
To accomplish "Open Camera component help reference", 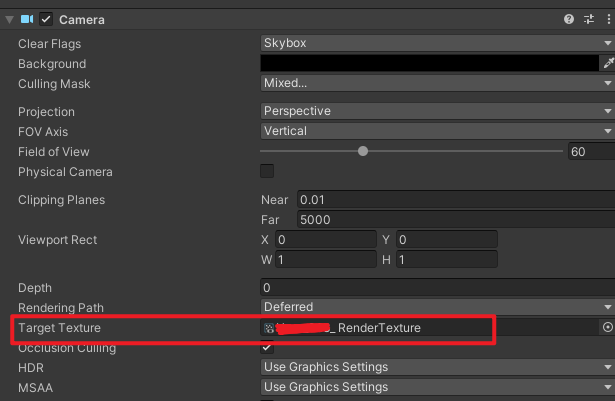I will click(569, 19).
